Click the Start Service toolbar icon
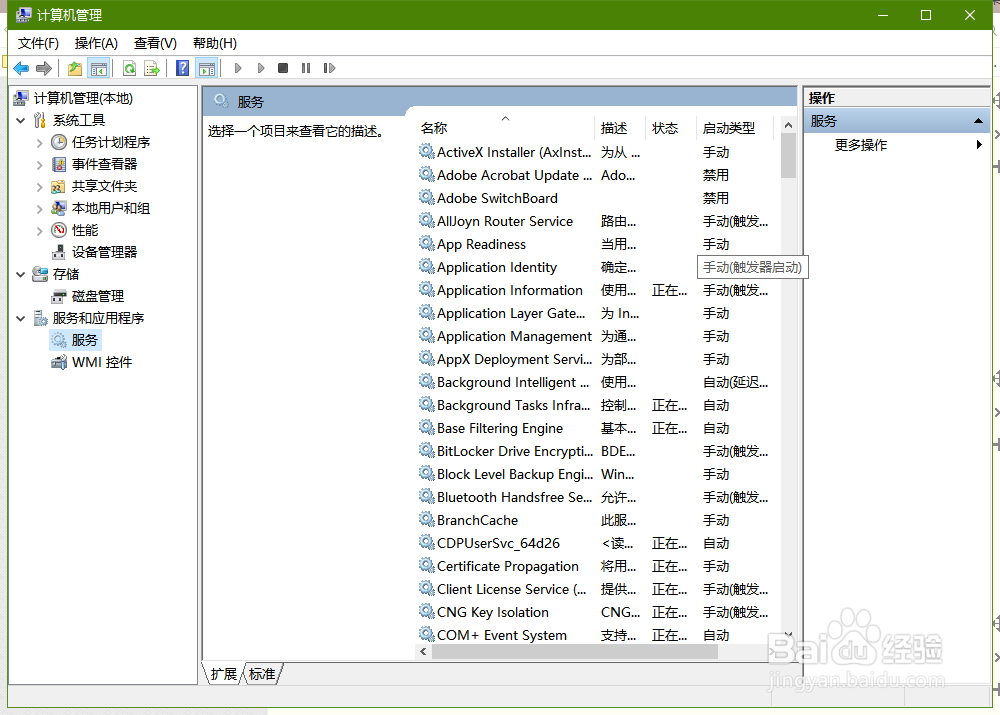 point(238,67)
